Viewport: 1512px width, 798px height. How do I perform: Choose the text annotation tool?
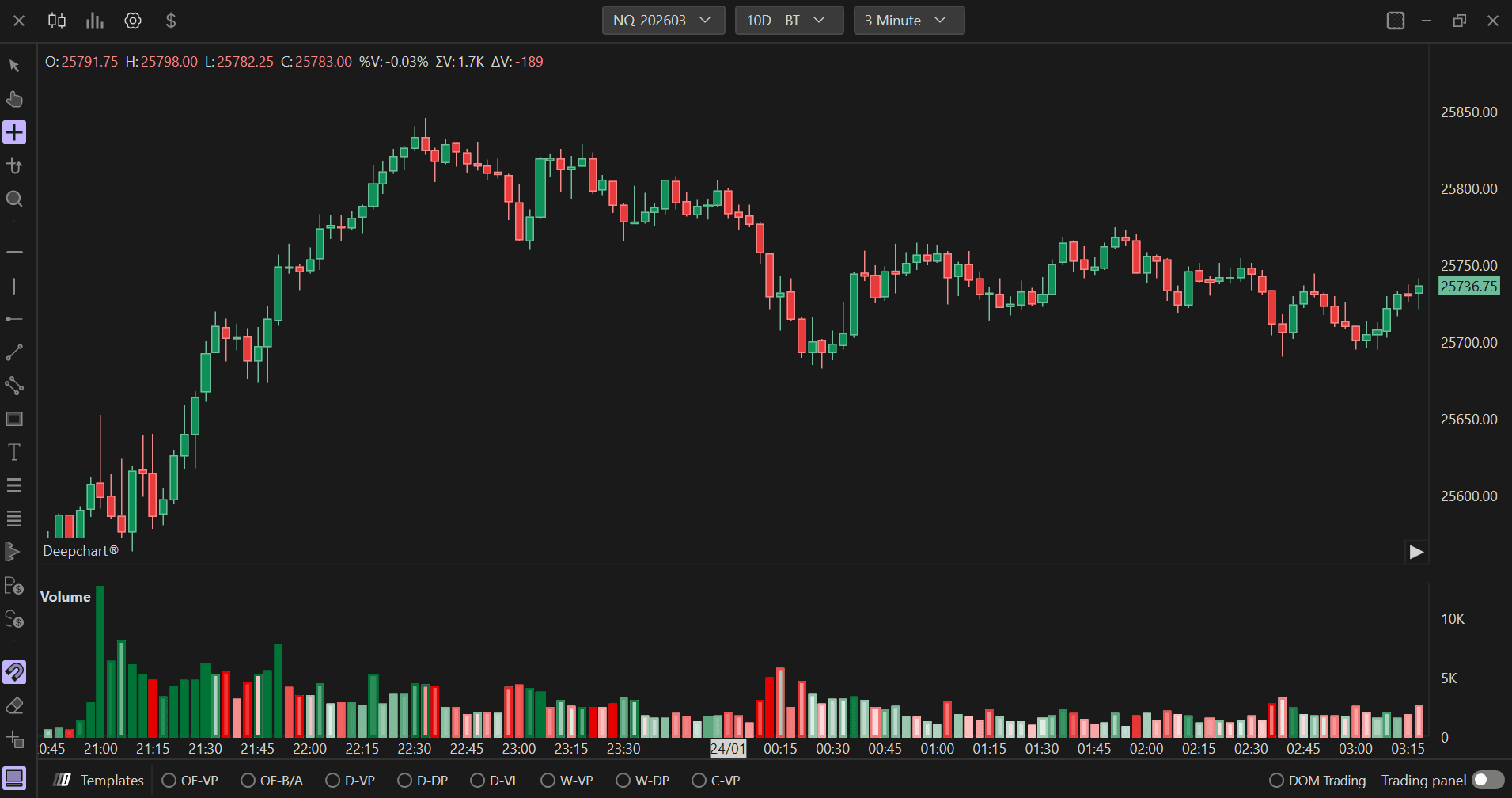tap(14, 452)
